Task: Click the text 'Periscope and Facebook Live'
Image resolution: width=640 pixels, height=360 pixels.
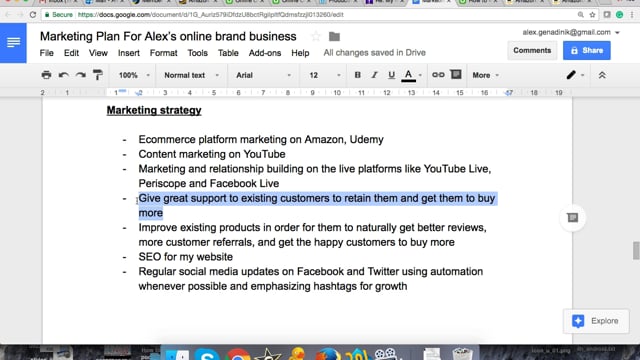Action: click(209, 184)
